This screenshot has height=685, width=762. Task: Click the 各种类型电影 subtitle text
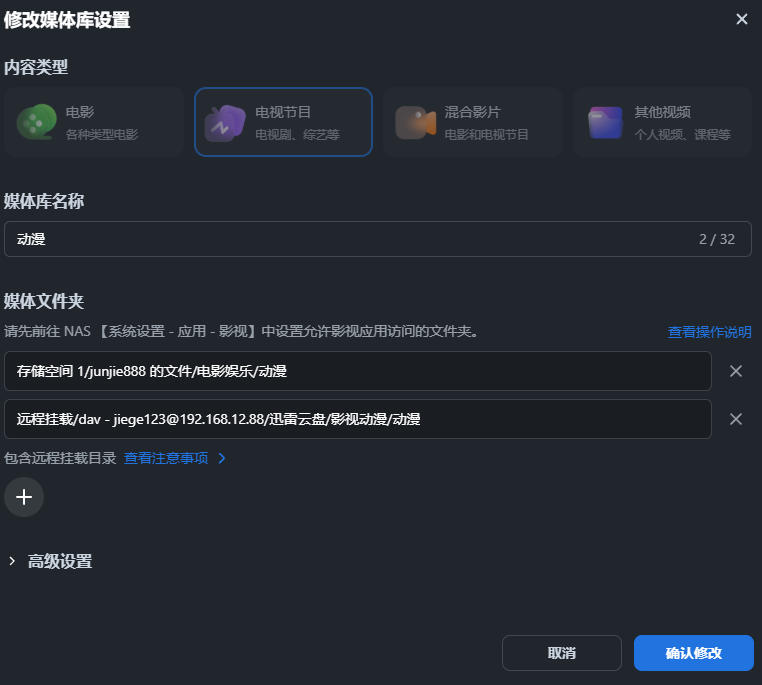click(102, 135)
